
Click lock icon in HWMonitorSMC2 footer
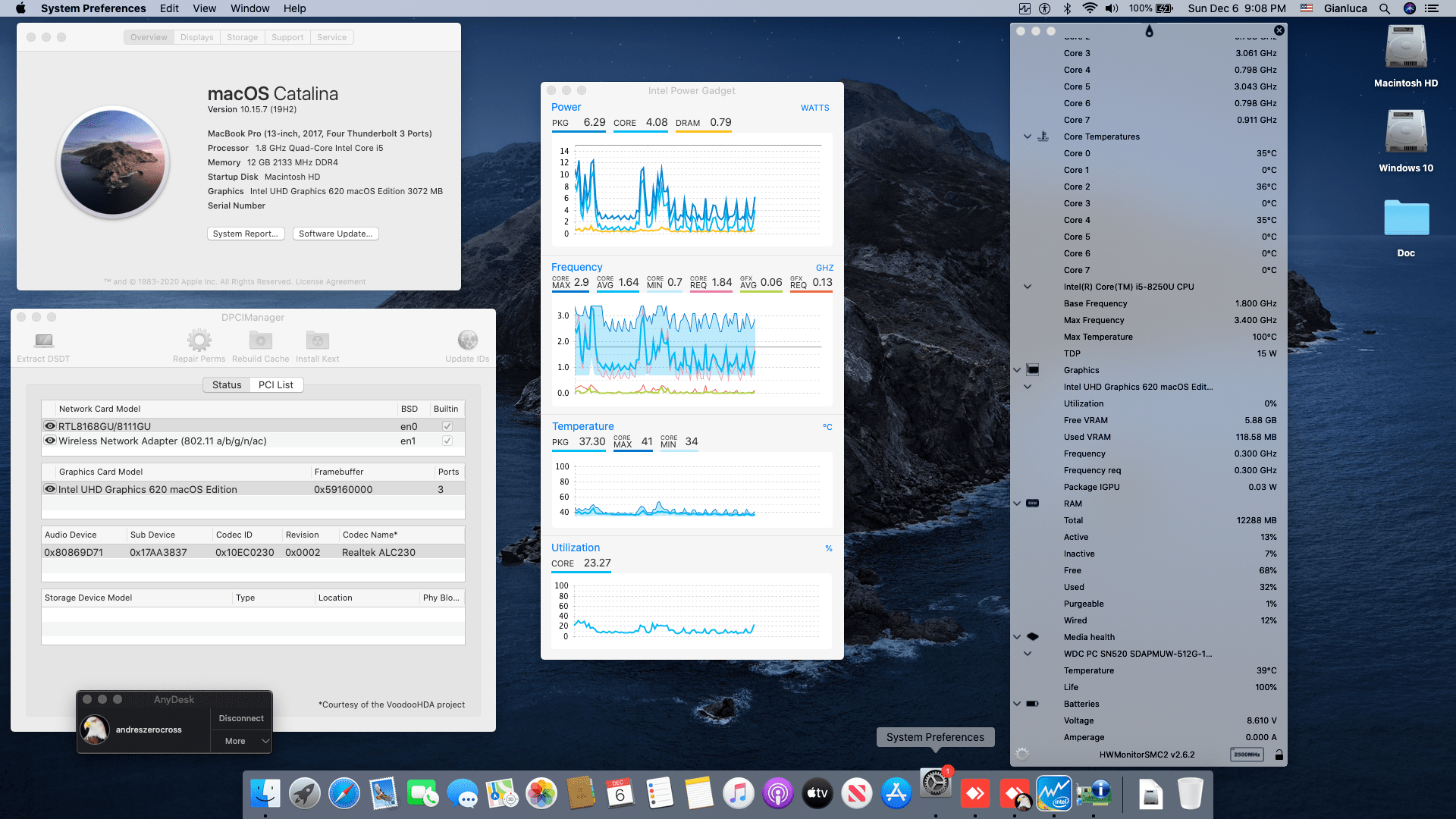point(1279,755)
